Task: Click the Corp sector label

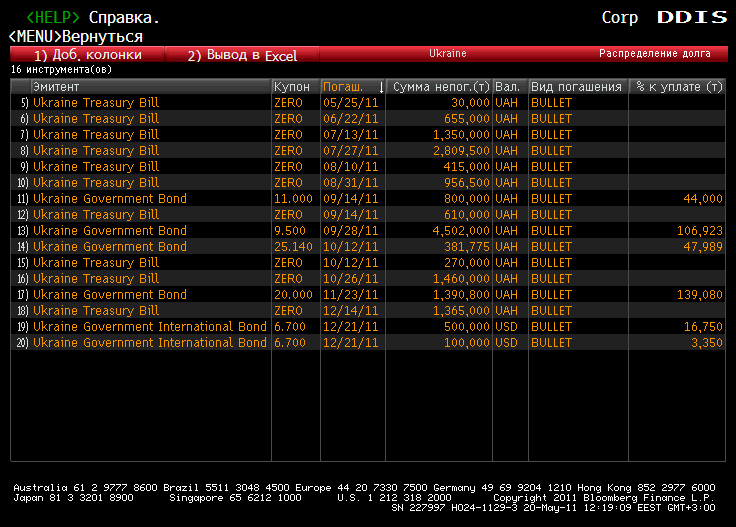Action: tap(620, 17)
